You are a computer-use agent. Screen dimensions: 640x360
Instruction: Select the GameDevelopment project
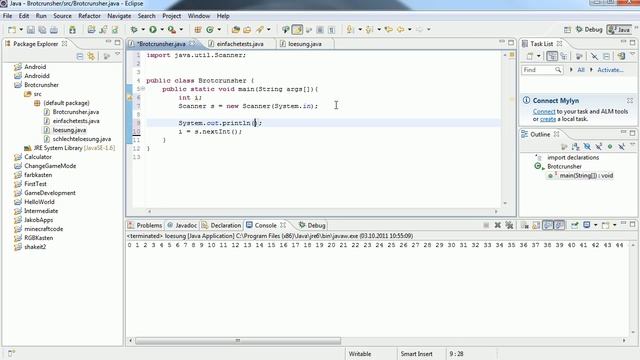[x=50, y=193]
